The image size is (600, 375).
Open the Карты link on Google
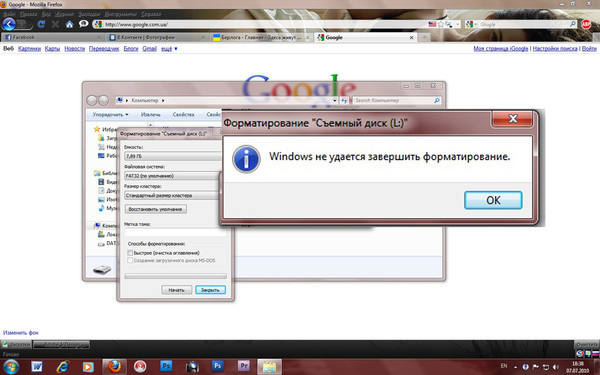tap(52, 49)
